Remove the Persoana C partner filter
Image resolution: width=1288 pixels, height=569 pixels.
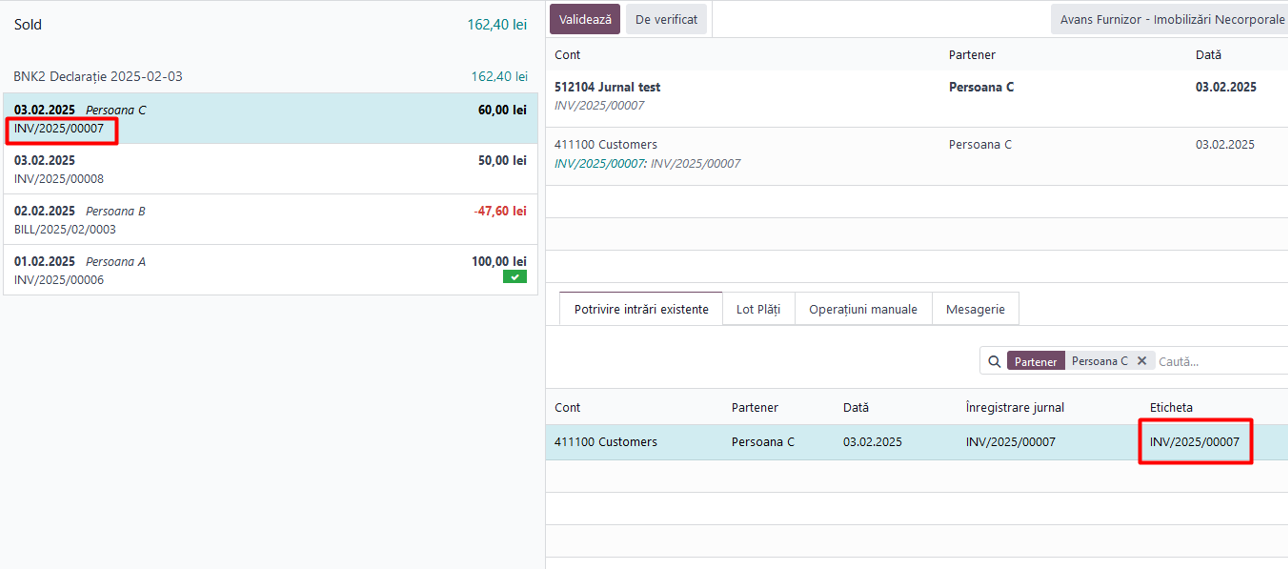pyautogui.click(x=1142, y=361)
